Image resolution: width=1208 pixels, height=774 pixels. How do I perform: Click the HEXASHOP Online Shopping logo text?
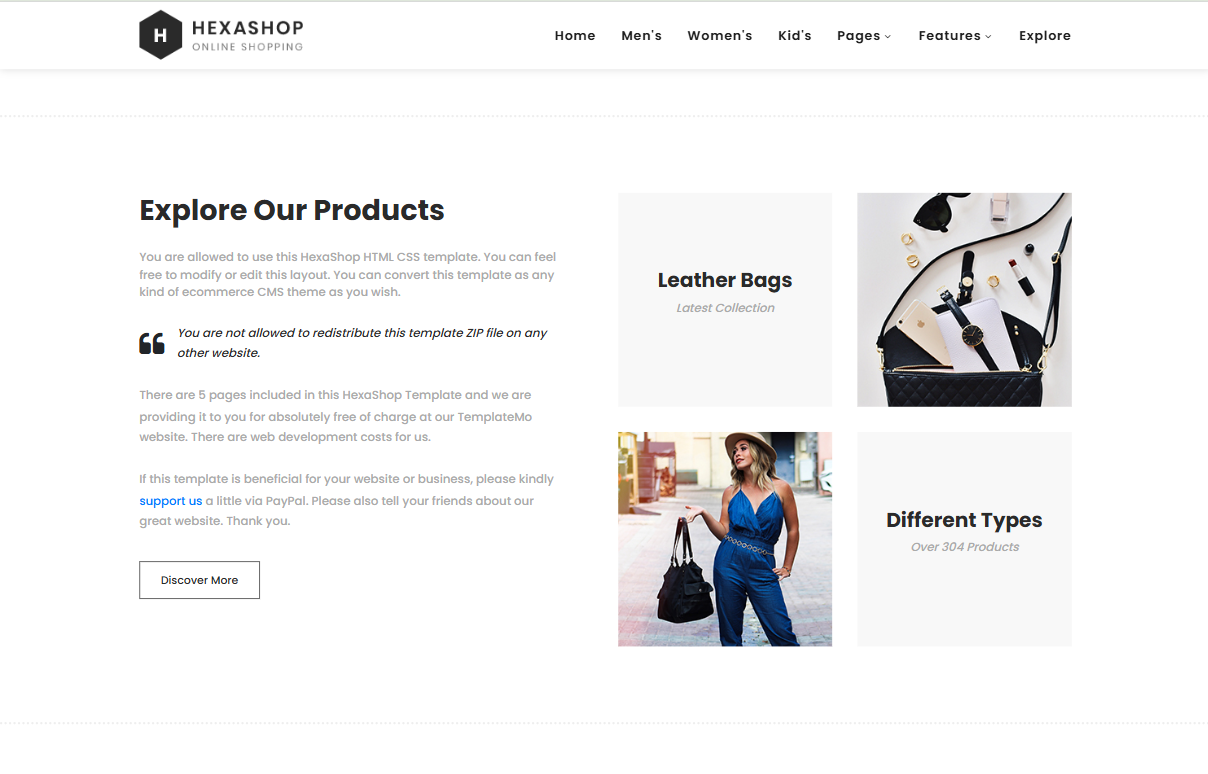pos(247,35)
